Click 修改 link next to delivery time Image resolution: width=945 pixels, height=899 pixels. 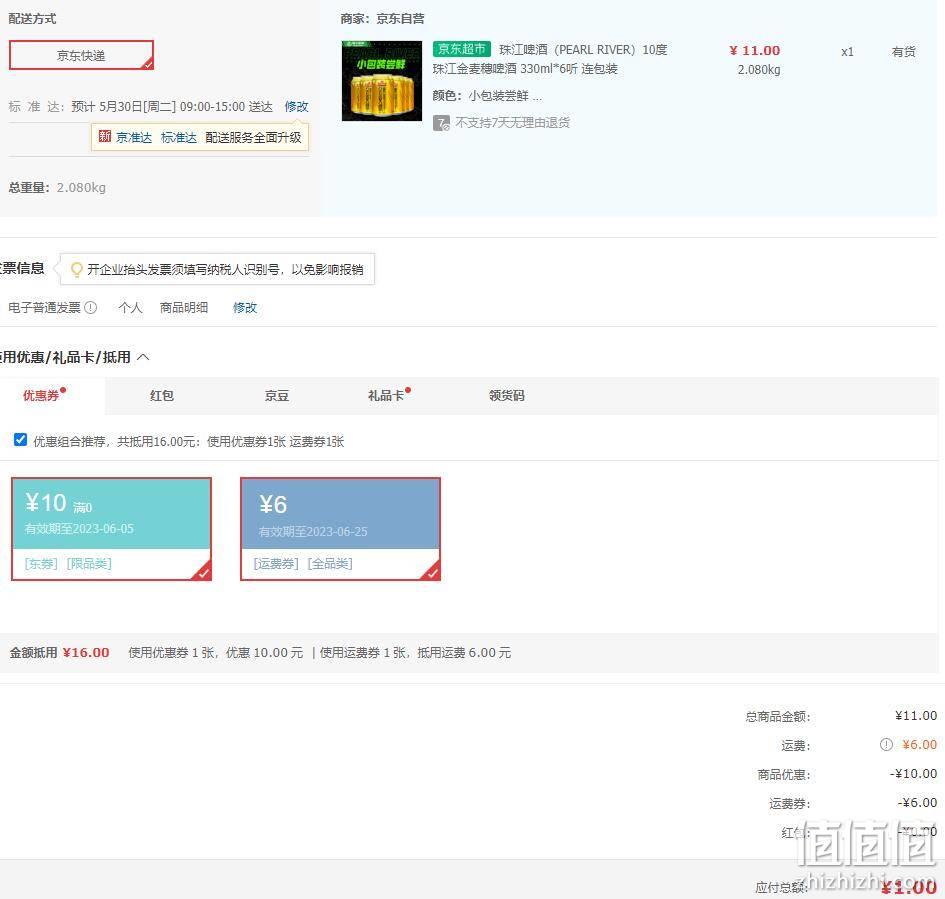tap(297, 107)
